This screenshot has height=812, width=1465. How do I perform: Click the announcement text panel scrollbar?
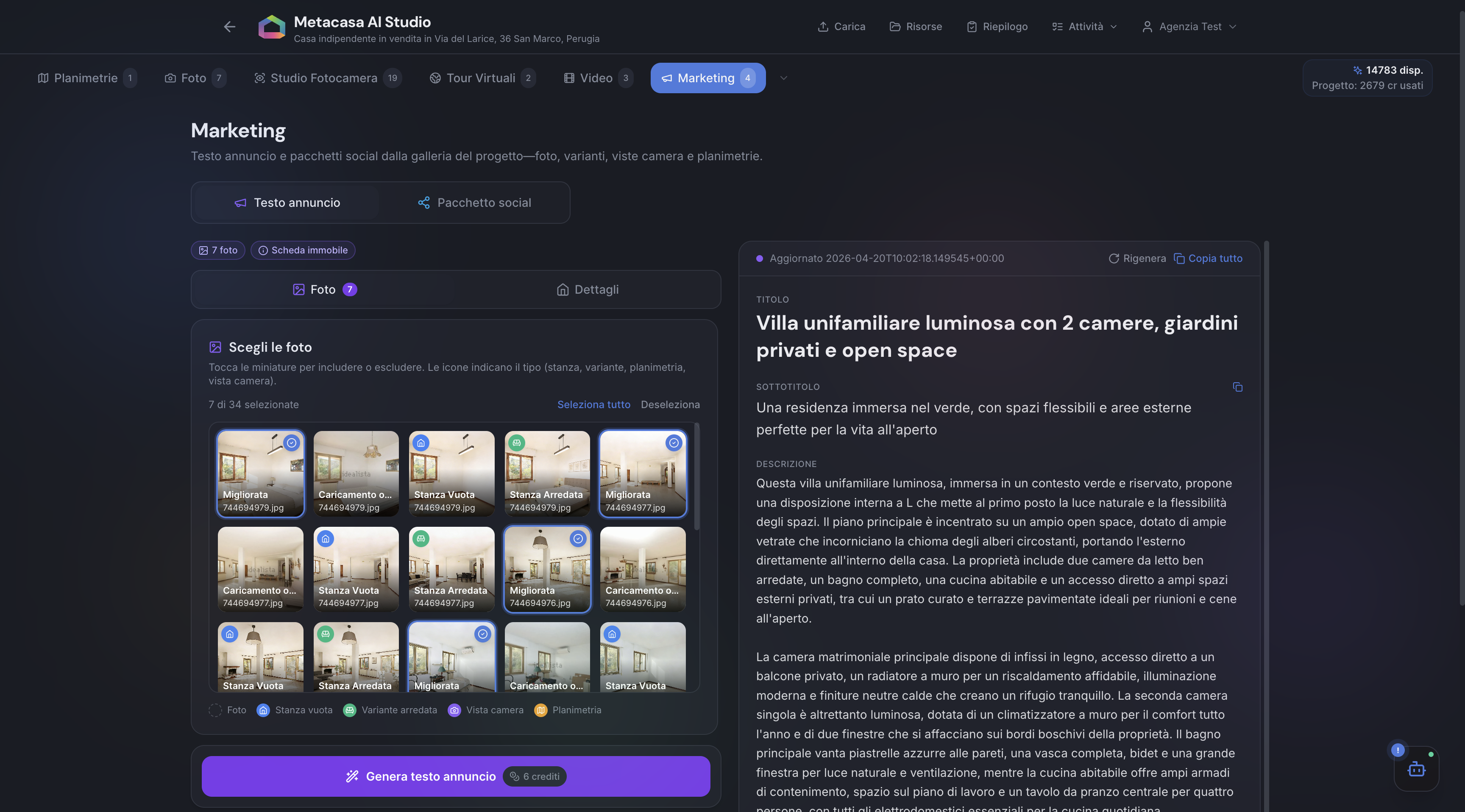[x=1266, y=526]
